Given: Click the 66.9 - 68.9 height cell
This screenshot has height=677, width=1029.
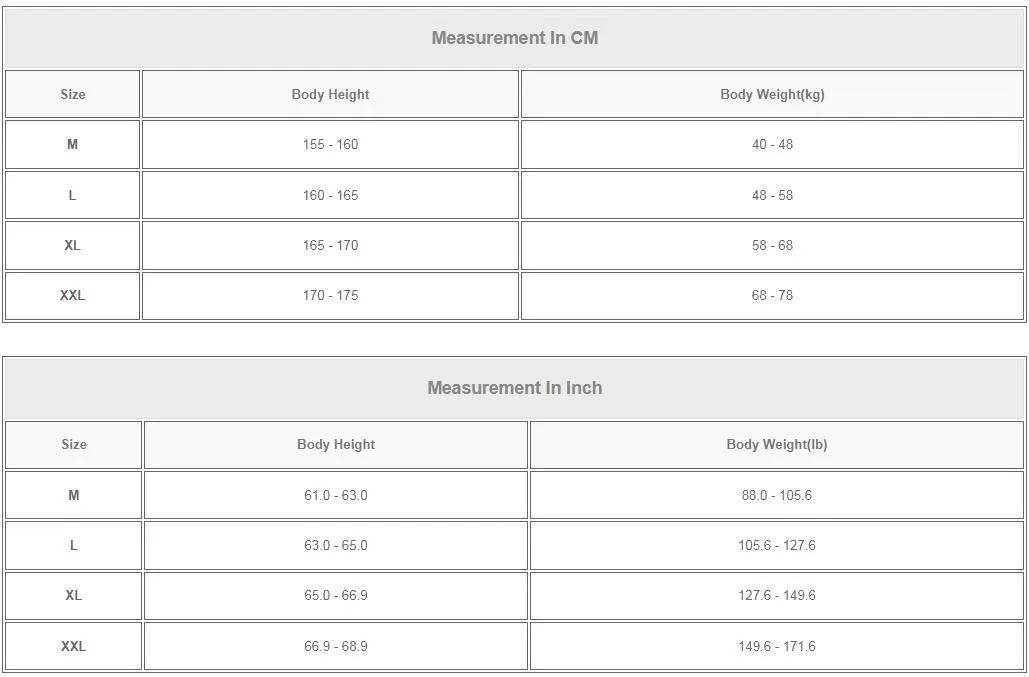Looking at the screenshot, I should coord(335,647).
